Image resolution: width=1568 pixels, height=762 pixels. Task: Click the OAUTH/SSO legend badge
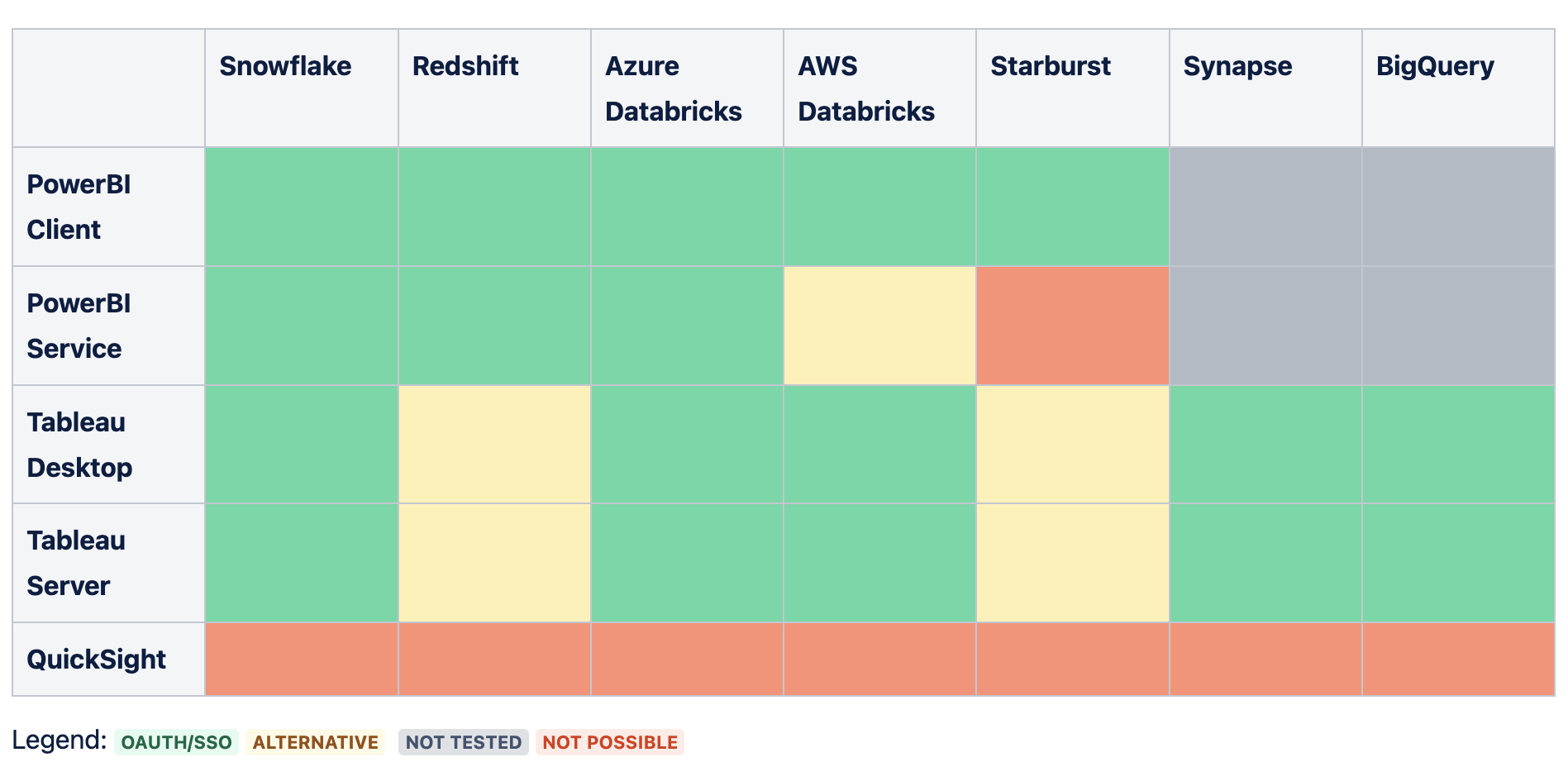176,742
